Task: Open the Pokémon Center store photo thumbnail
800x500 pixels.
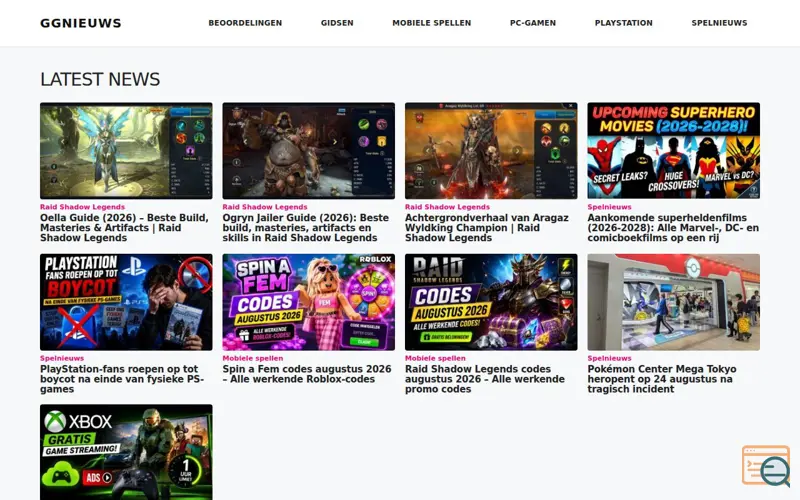Action: pos(673,302)
